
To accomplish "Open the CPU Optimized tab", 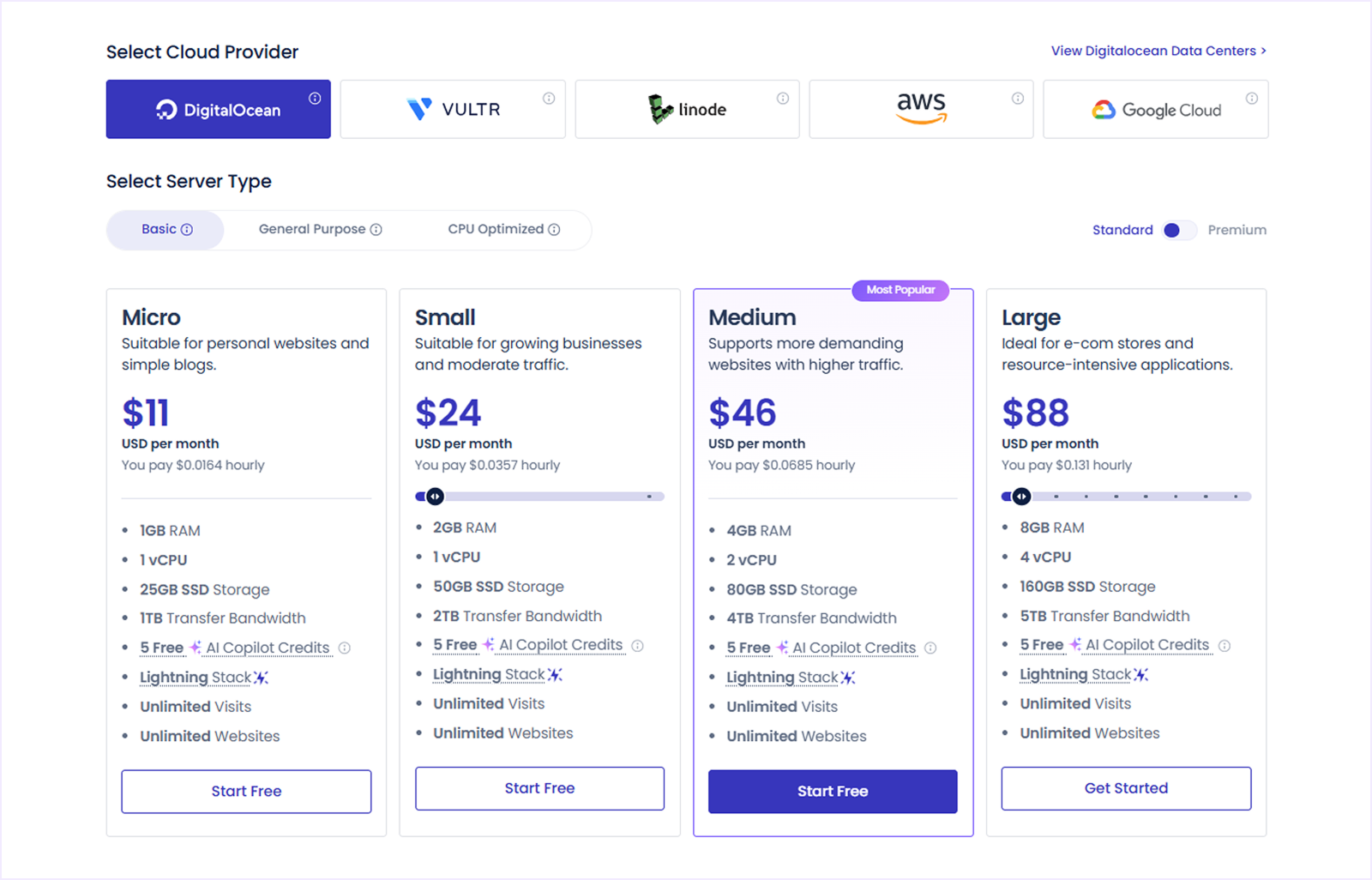I will click(496, 229).
